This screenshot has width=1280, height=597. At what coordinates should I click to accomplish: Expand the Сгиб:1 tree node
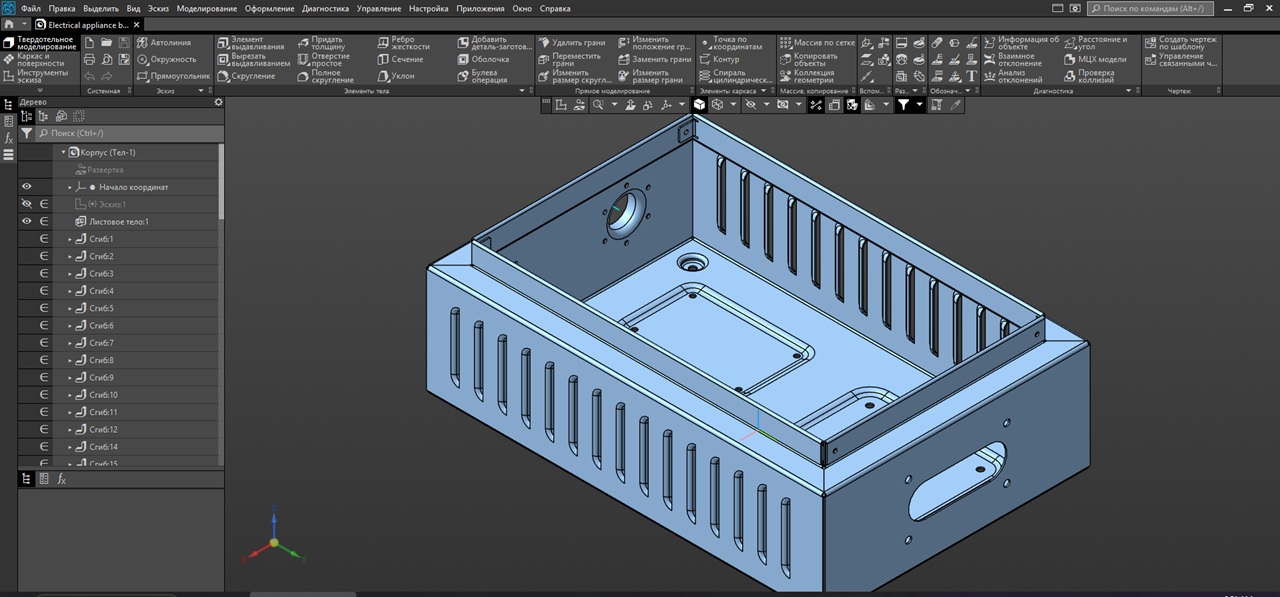coord(70,239)
